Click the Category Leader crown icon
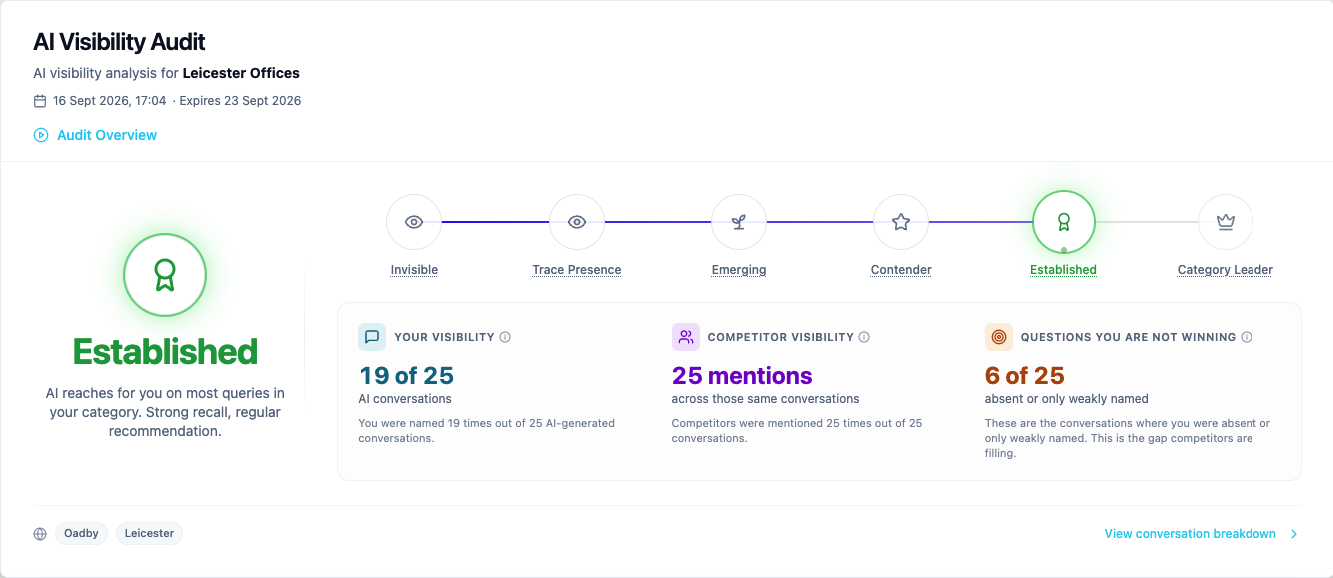Viewport: 1333px width, 578px height. (1225, 222)
